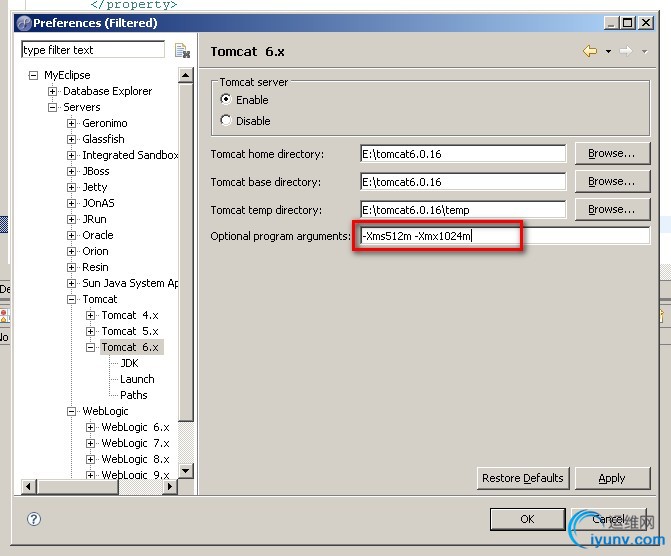Viewport: 671px width, 556px height.
Task: Click the tree scrollbar down arrow
Action: click(x=186, y=471)
